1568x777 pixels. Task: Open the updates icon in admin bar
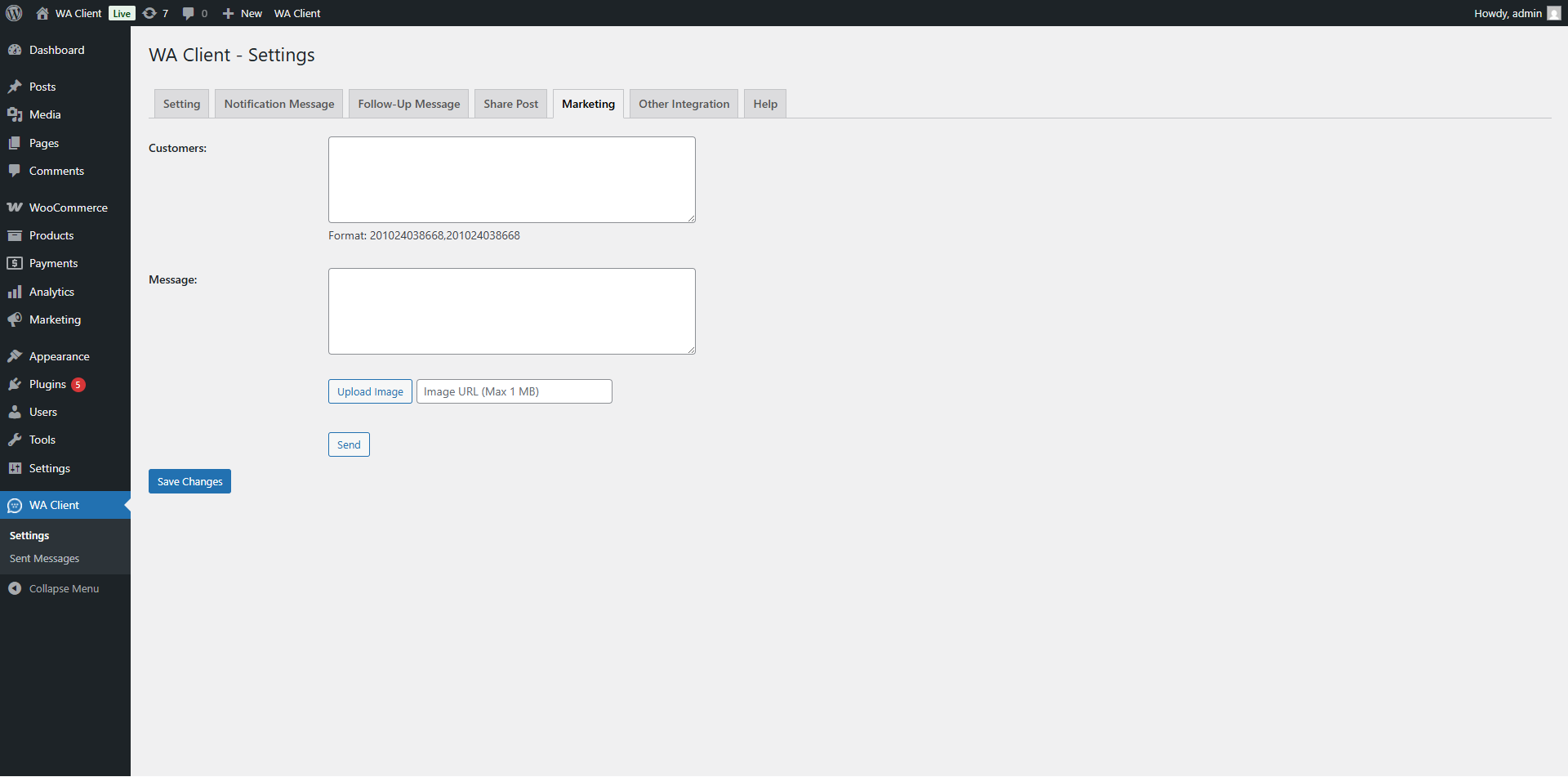click(150, 13)
